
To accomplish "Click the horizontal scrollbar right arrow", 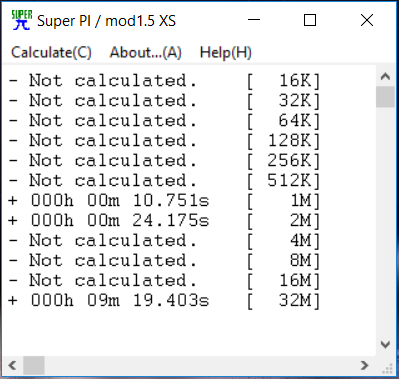I will [x=365, y=365].
